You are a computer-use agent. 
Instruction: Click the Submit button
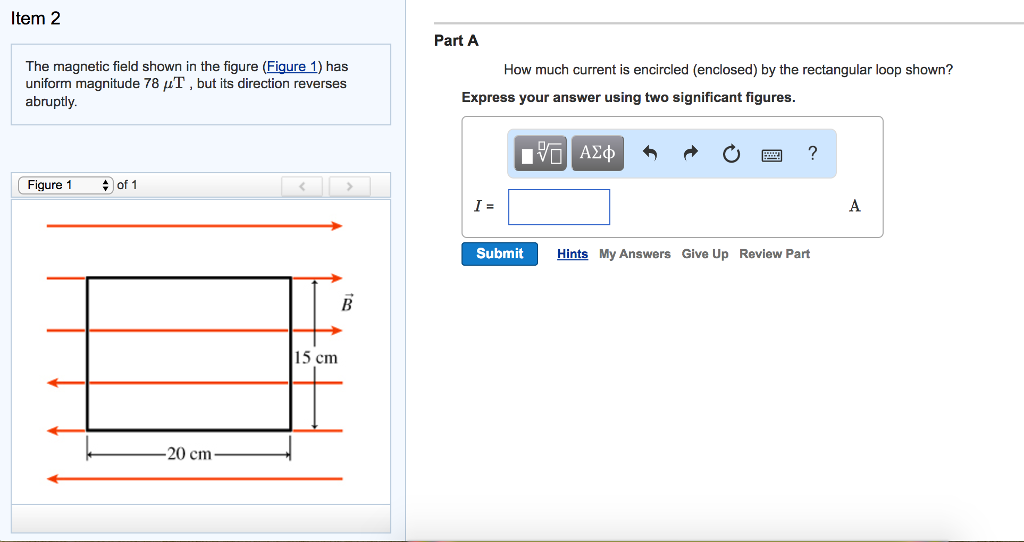(x=500, y=254)
